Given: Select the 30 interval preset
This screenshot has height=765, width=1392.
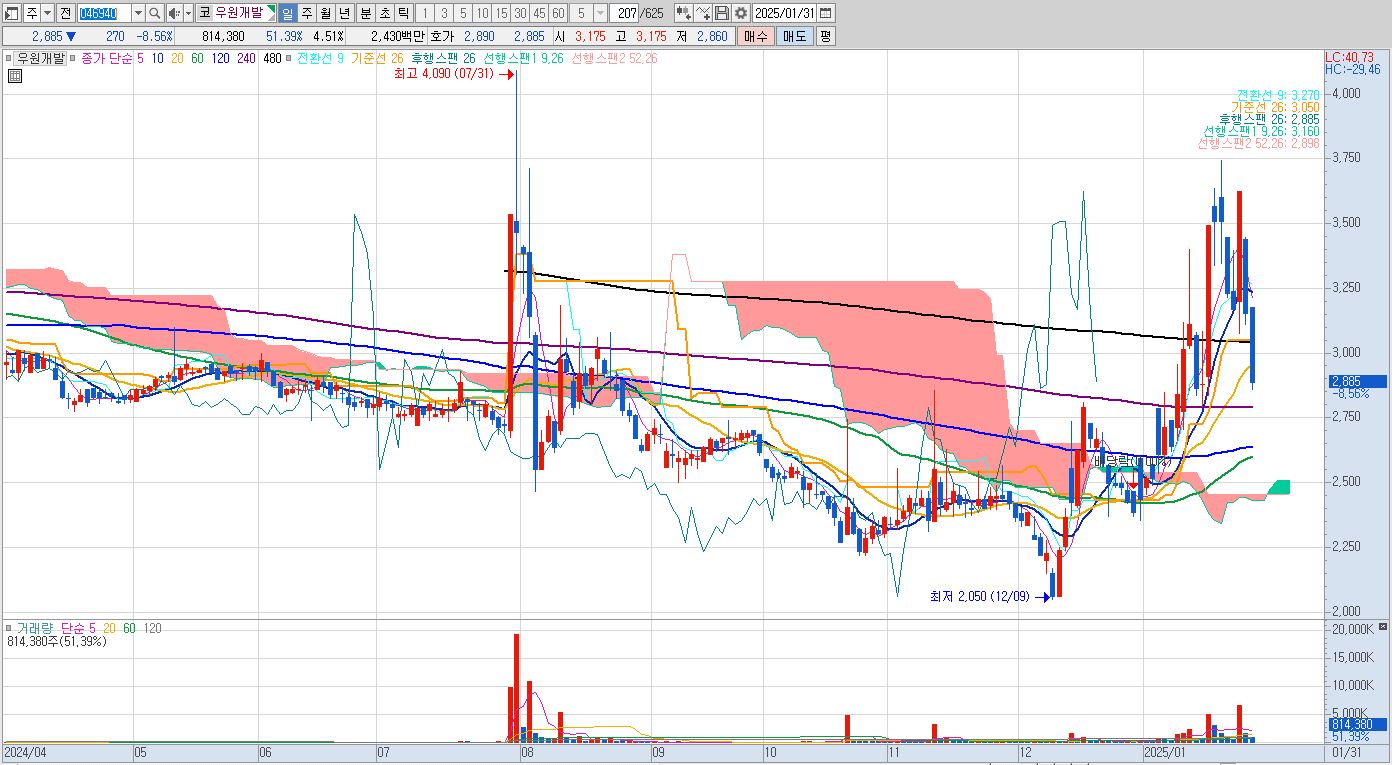Looking at the screenshot, I should click(x=520, y=13).
